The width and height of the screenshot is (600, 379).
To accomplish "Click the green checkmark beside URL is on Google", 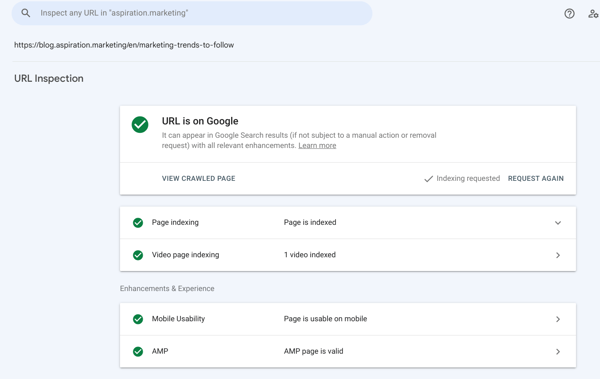I will pyautogui.click(x=140, y=125).
